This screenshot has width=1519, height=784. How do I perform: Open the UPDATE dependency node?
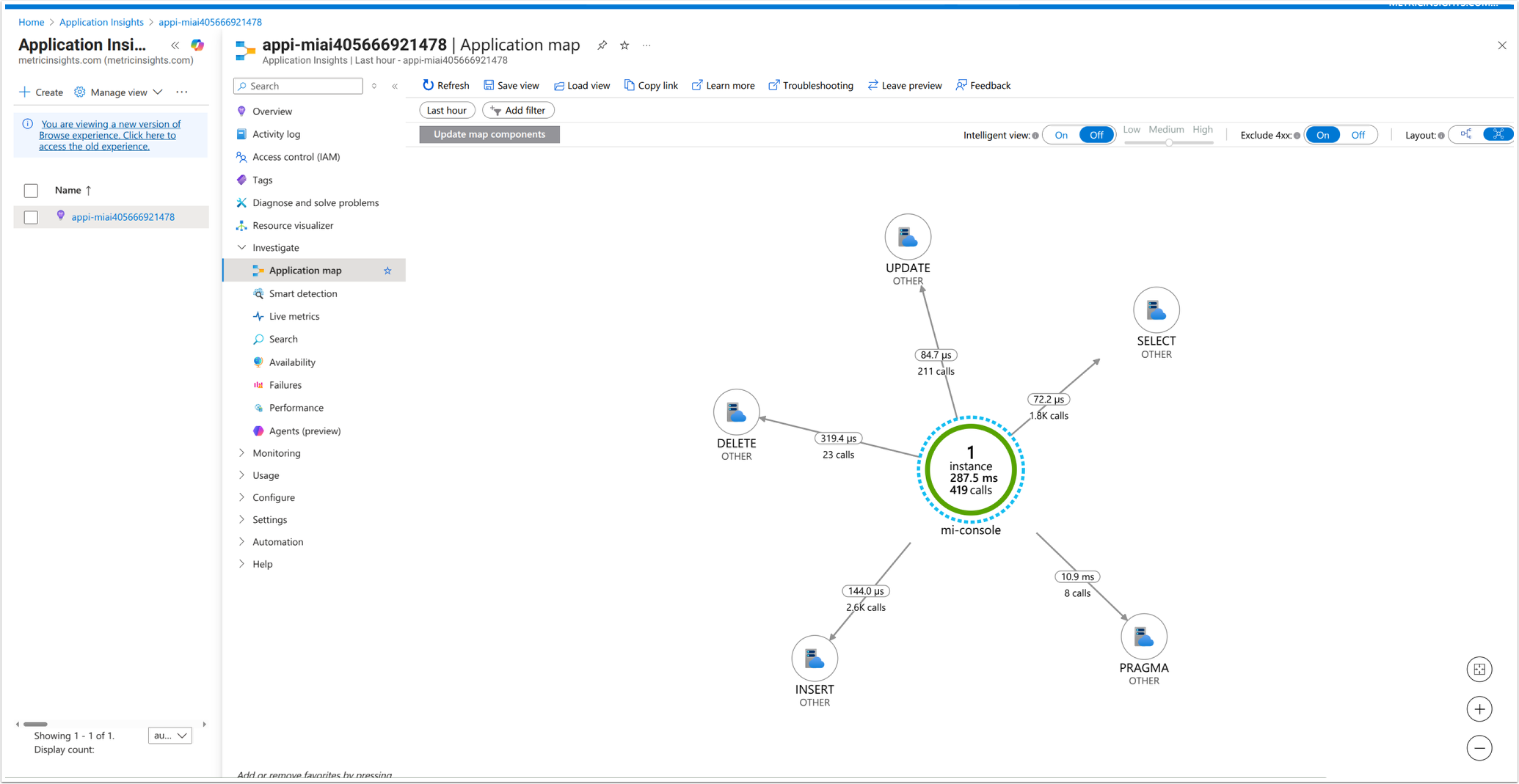pyautogui.click(x=908, y=237)
